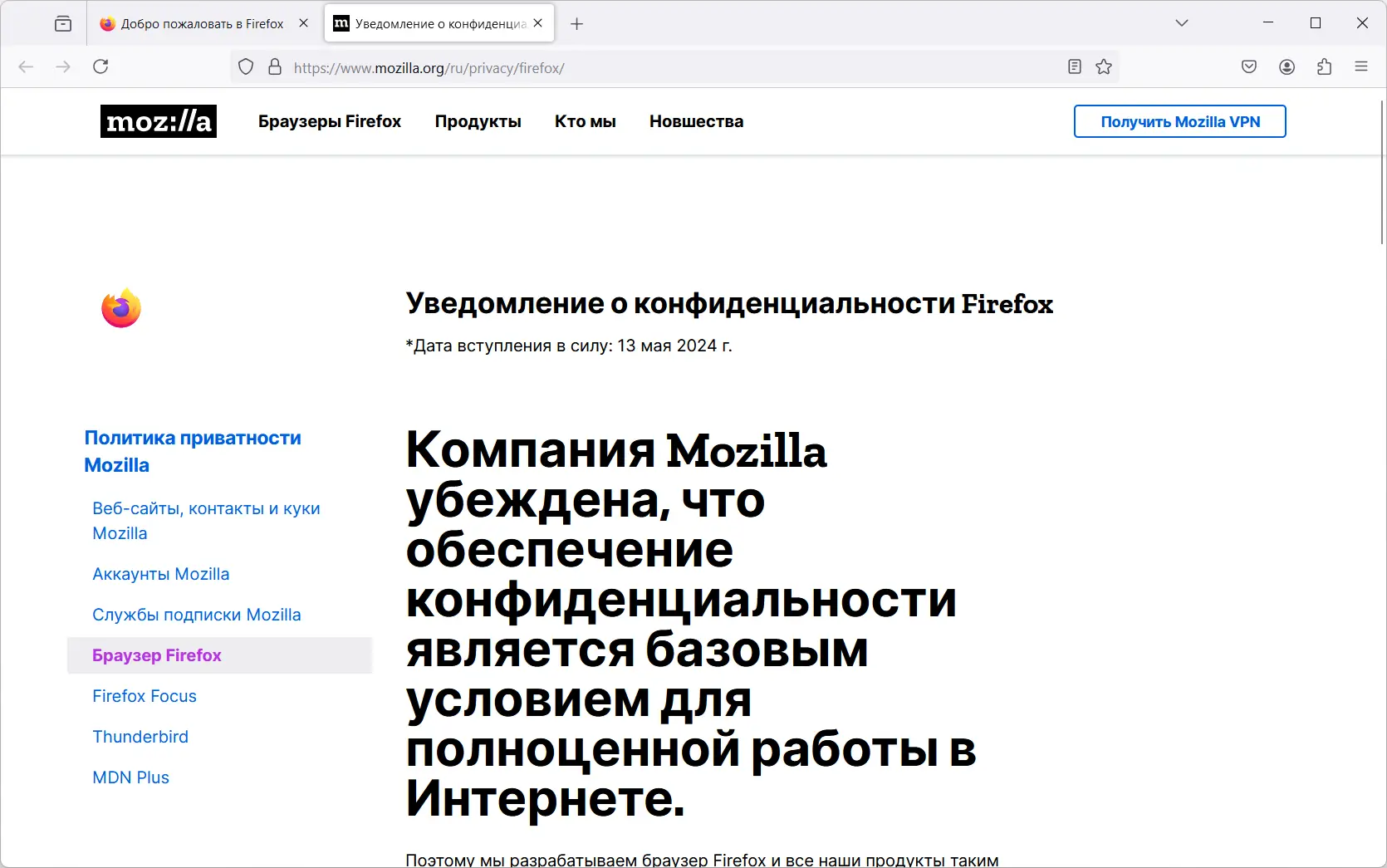Viewport: 1387px width, 868px height.
Task: Select the Уведомление о конфиденциальности tab
Action: (439, 23)
